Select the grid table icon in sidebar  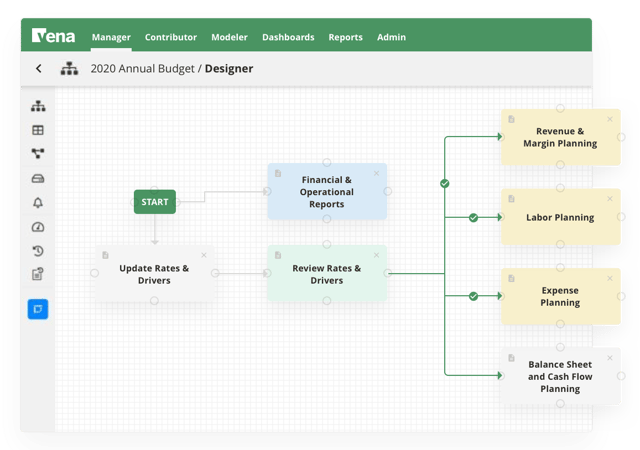click(x=38, y=130)
